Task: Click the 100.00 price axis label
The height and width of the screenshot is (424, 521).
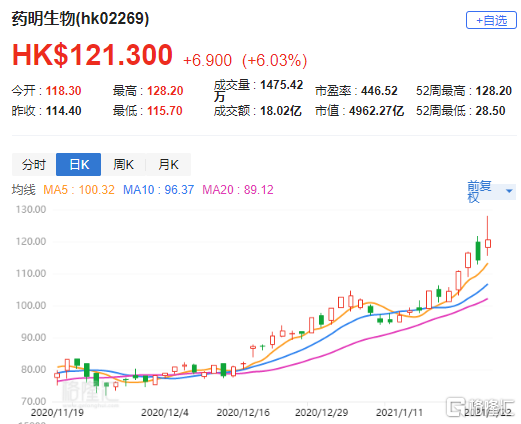Action: pyautogui.click(x=31, y=306)
